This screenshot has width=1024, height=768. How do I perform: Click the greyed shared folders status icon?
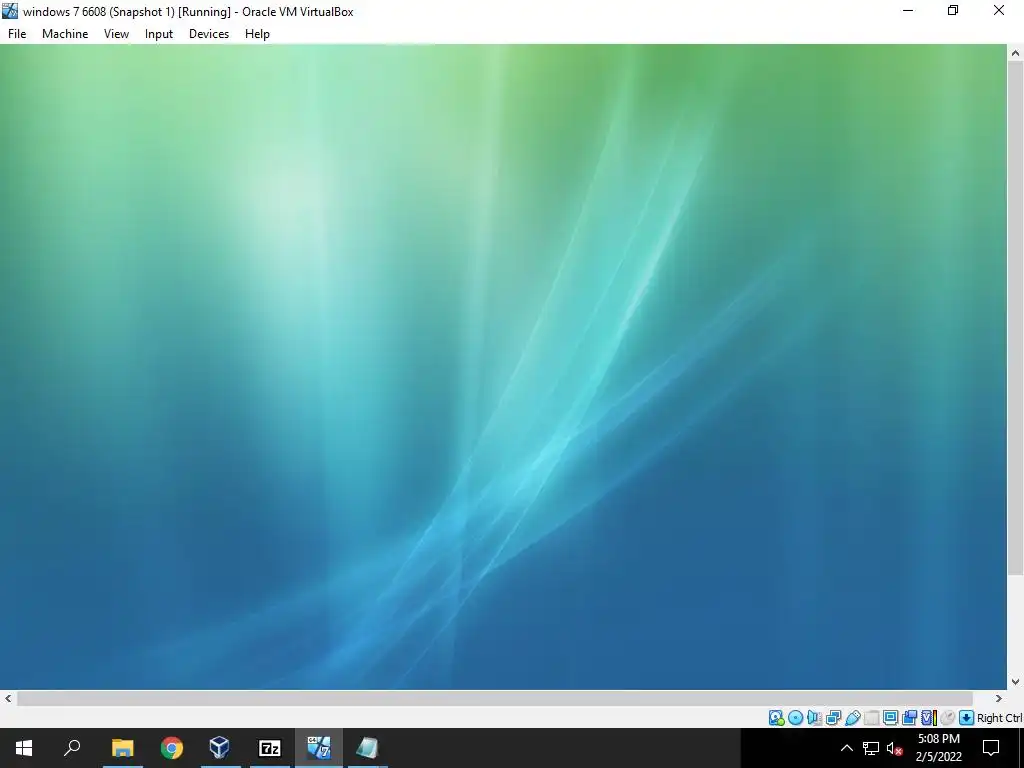[x=871, y=718]
